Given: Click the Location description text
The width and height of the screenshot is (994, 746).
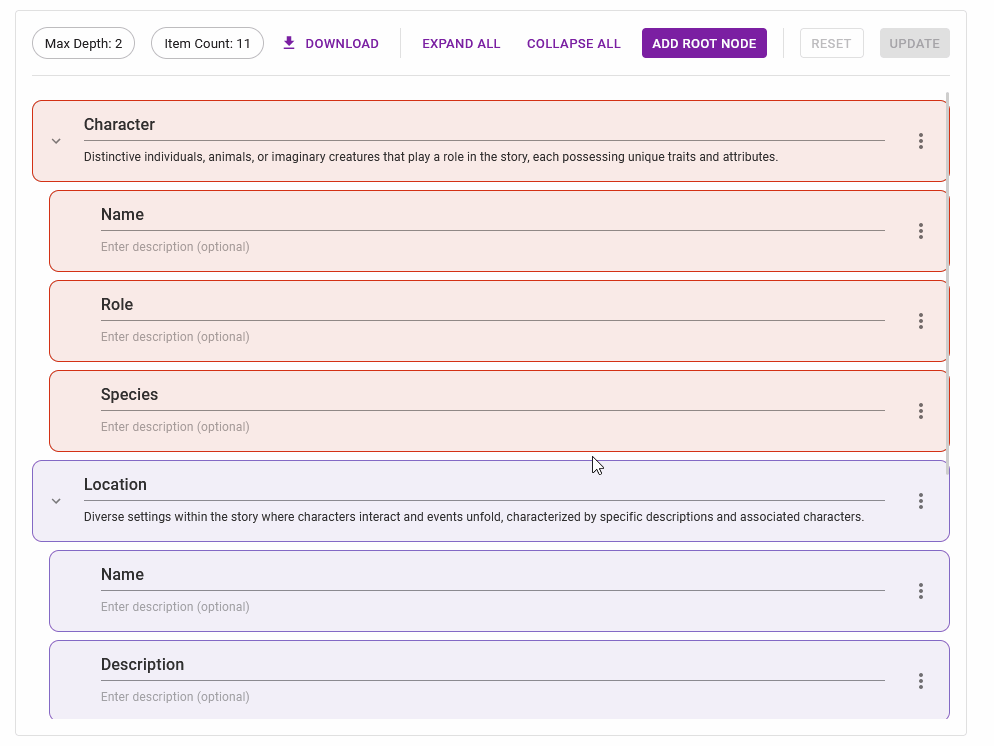Looking at the screenshot, I should 473,517.
